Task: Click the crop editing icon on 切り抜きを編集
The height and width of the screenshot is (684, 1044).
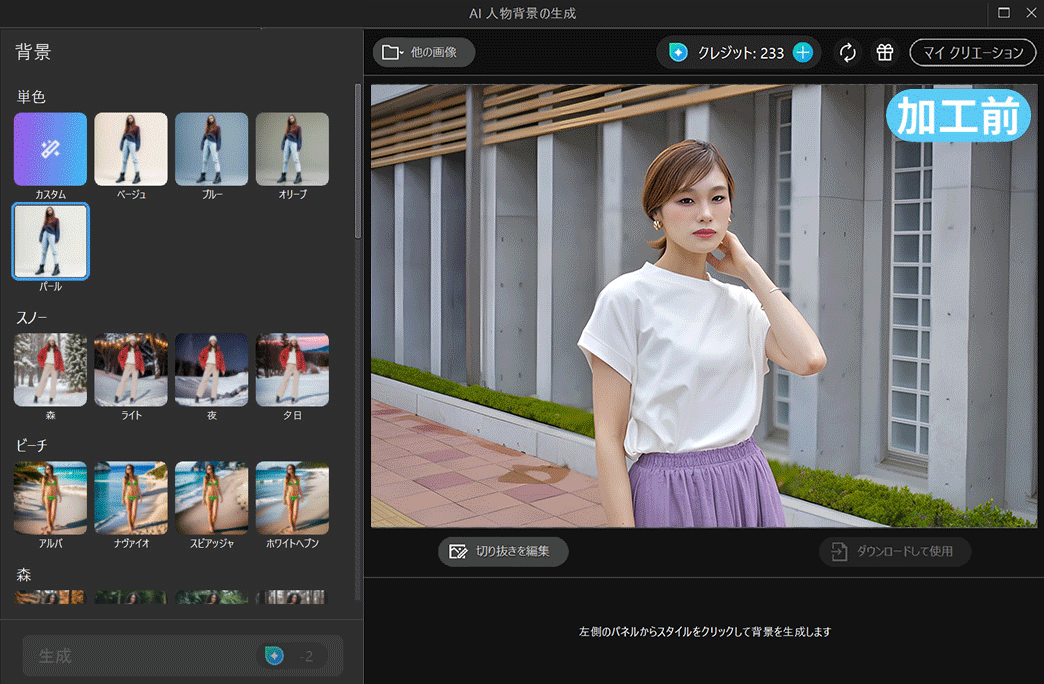Action: coord(457,551)
